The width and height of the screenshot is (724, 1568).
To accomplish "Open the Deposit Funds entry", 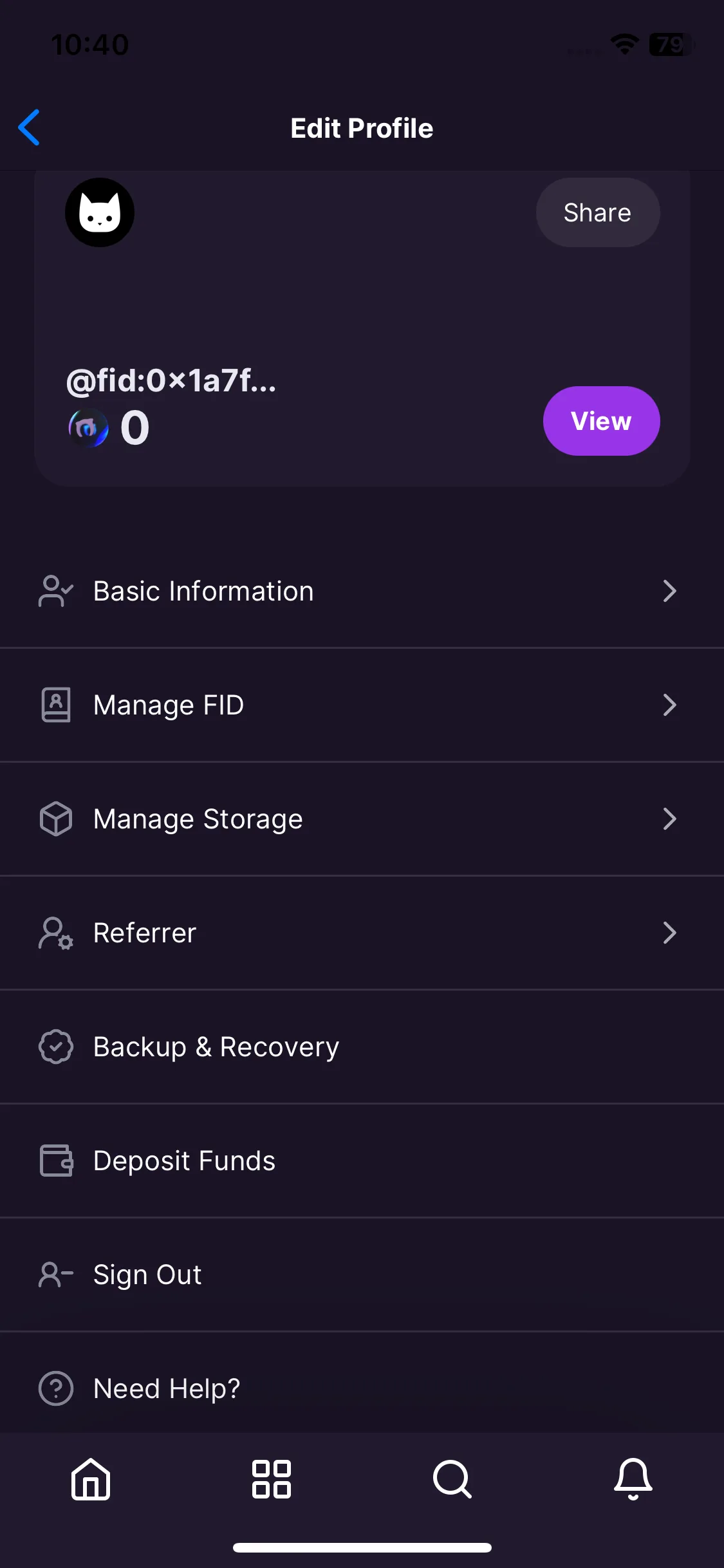I will [x=362, y=1161].
